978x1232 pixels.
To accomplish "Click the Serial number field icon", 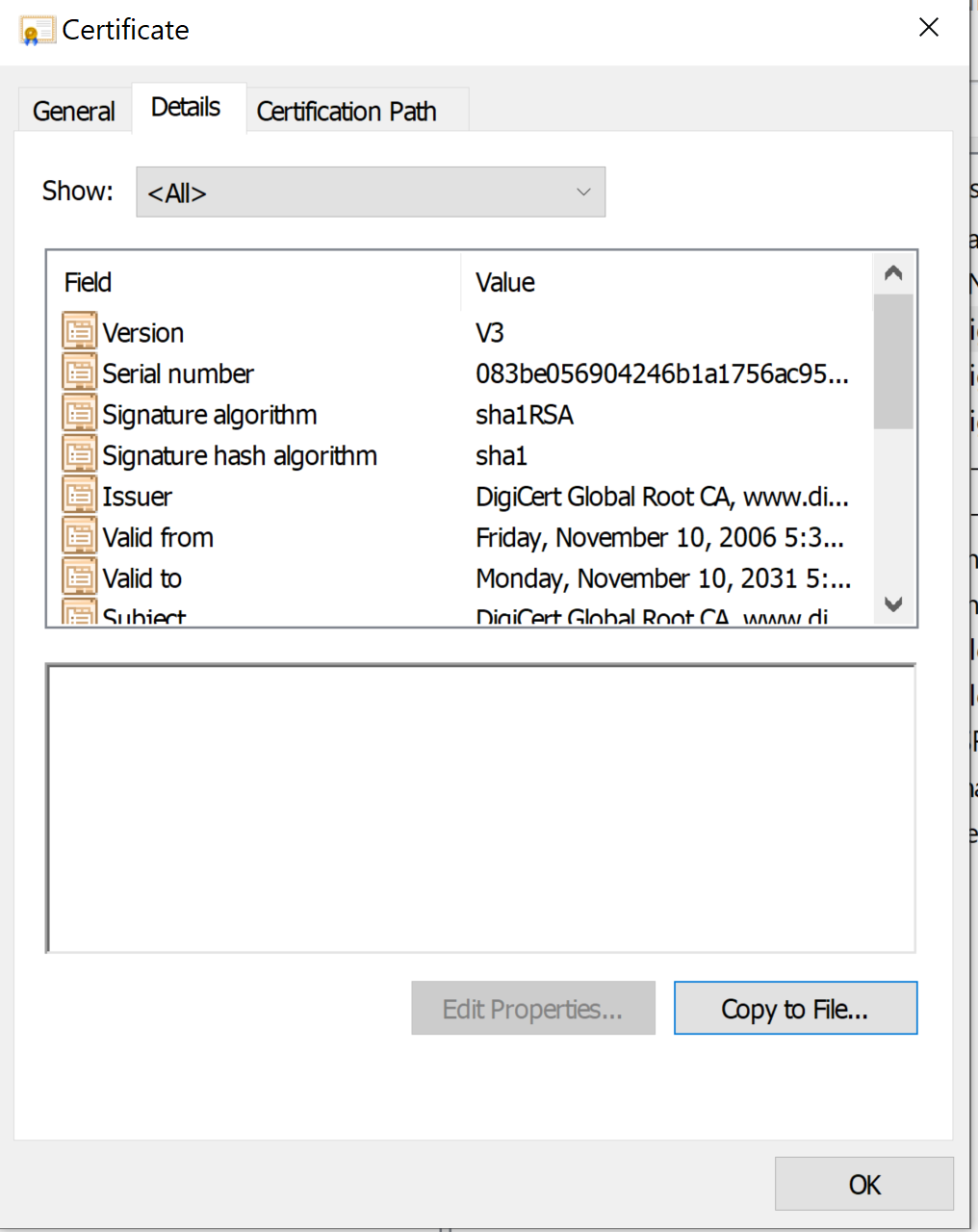I will (79, 371).
